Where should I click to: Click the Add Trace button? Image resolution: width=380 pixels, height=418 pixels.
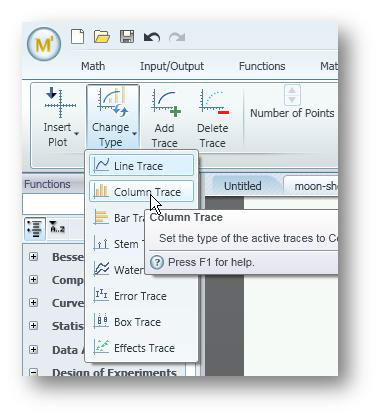coord(165,118)
